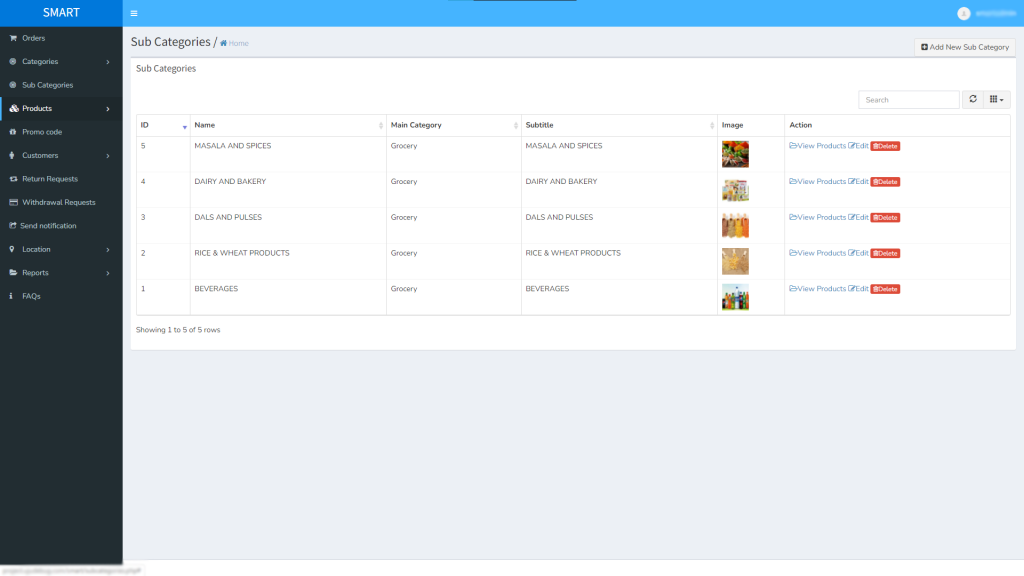Click the Categories icon in the sidebar
Screen dimensions: 1024x576
(x=14, y=61)
